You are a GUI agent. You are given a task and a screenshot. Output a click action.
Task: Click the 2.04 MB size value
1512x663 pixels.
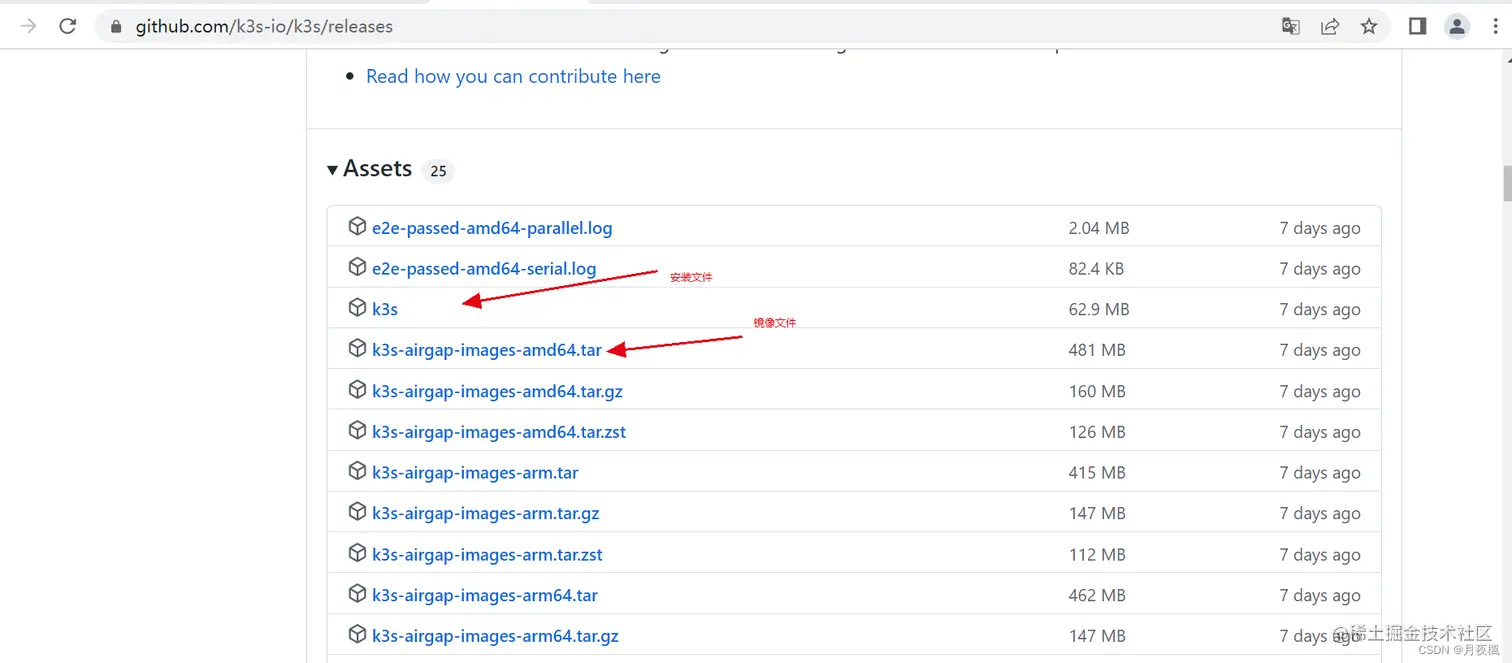[x=1099, y=228]
